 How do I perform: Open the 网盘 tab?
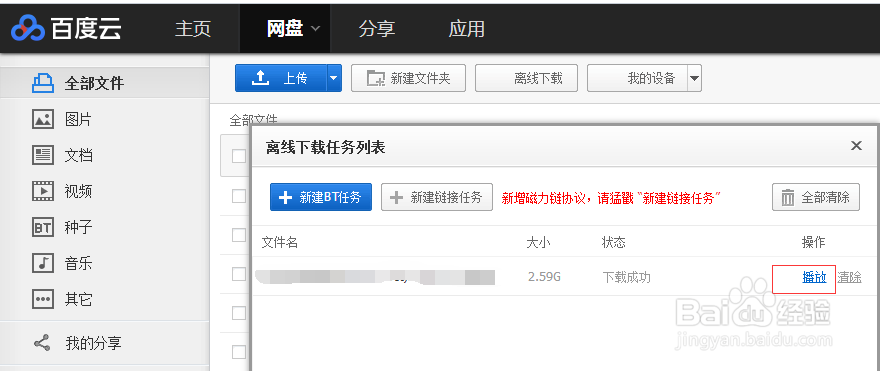(285, 29)
